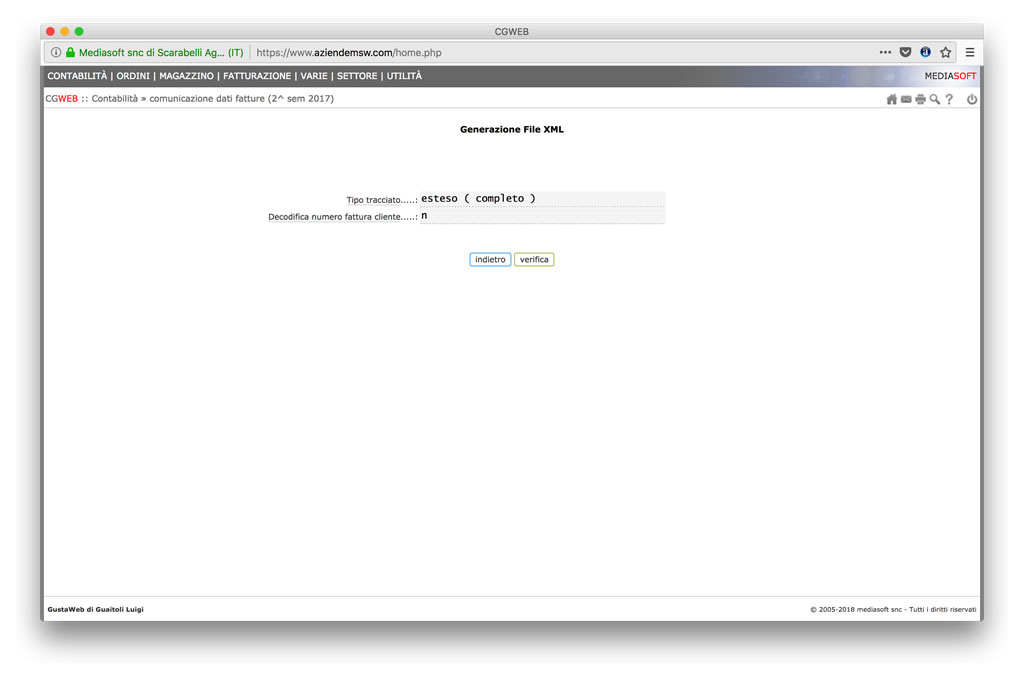Viewport: 1024px width, 678px height.
Task: Open the ORDINI menu
Action: pos(133,76)
